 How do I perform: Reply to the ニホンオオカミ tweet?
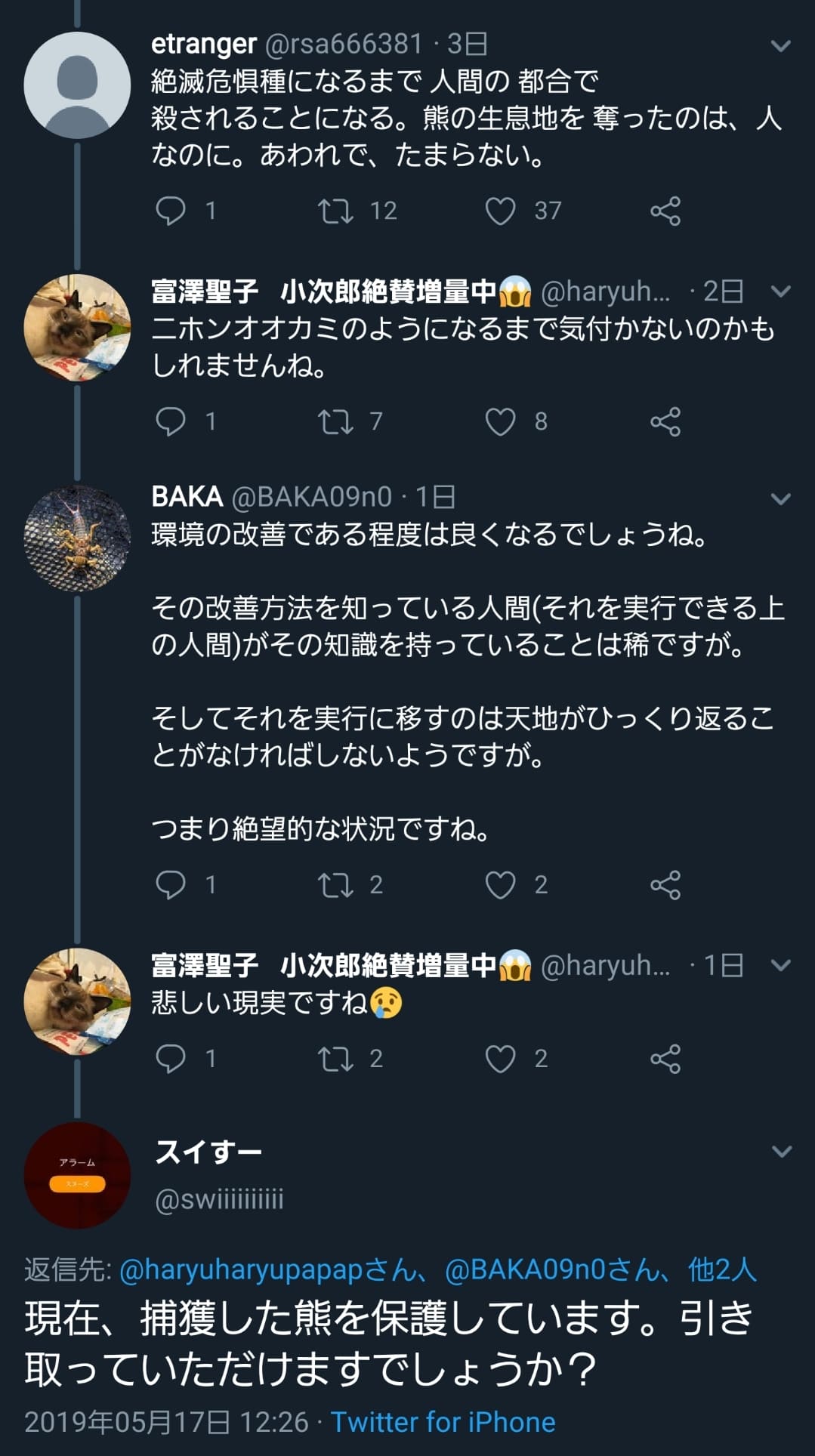pyautogui.click(x=171, y=421)
